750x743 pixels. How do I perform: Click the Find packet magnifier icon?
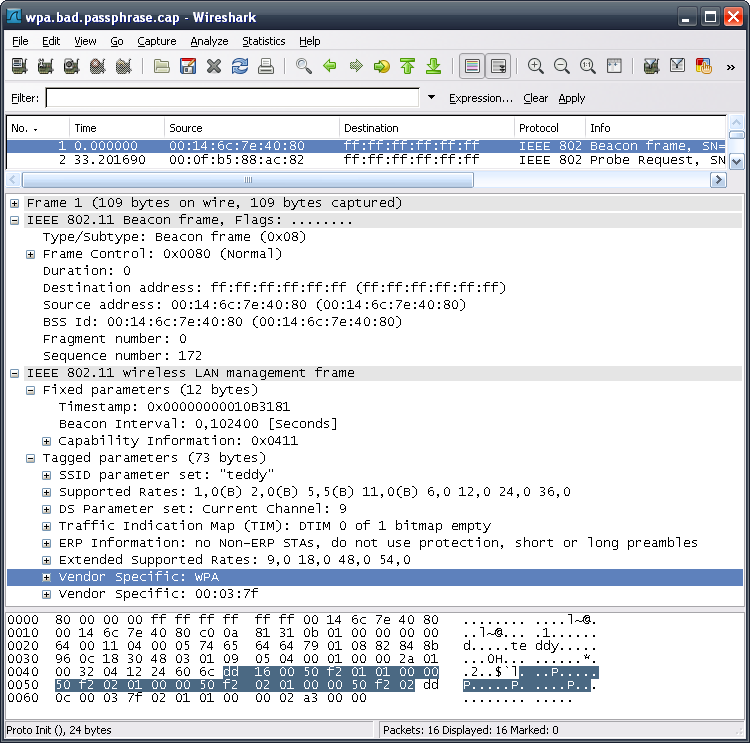tap(304, 66)
